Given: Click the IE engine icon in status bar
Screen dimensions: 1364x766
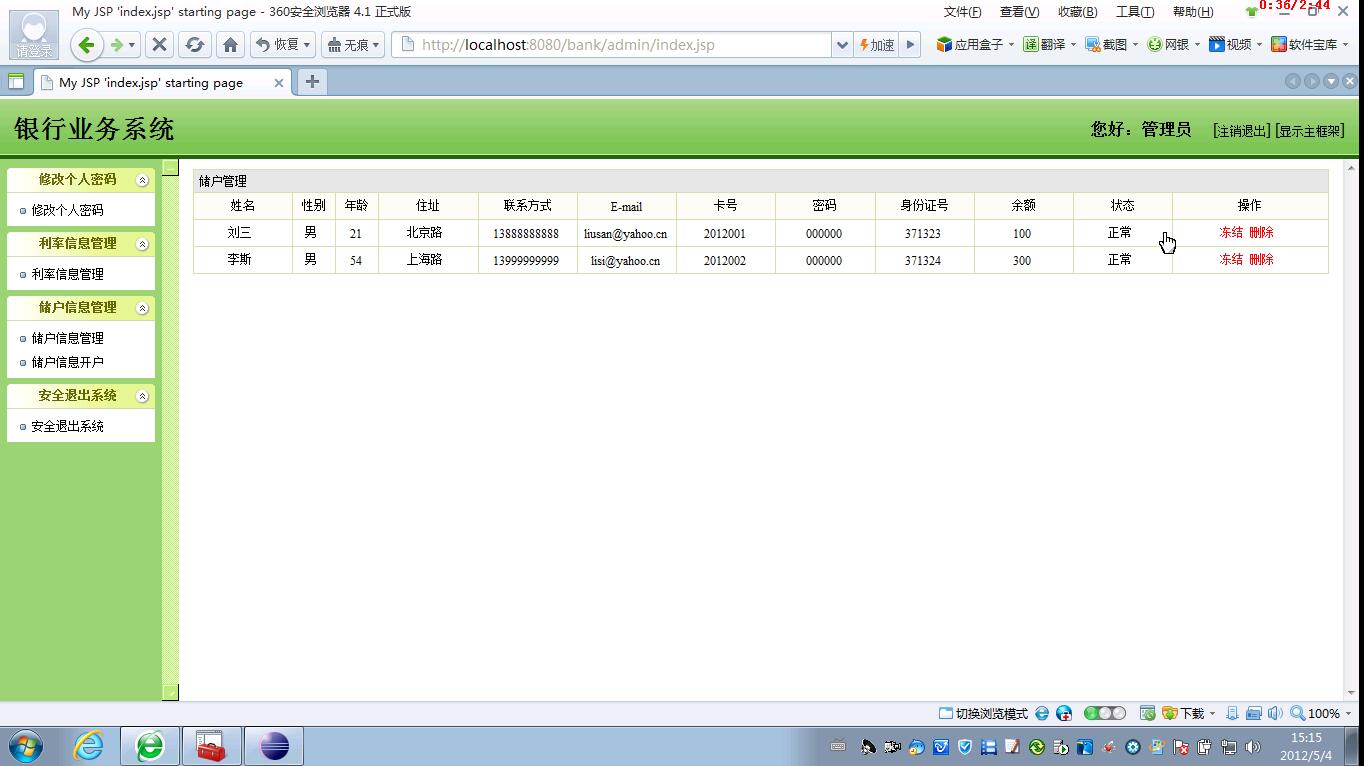Looking at the screenshot, I should pos(1042,713).
